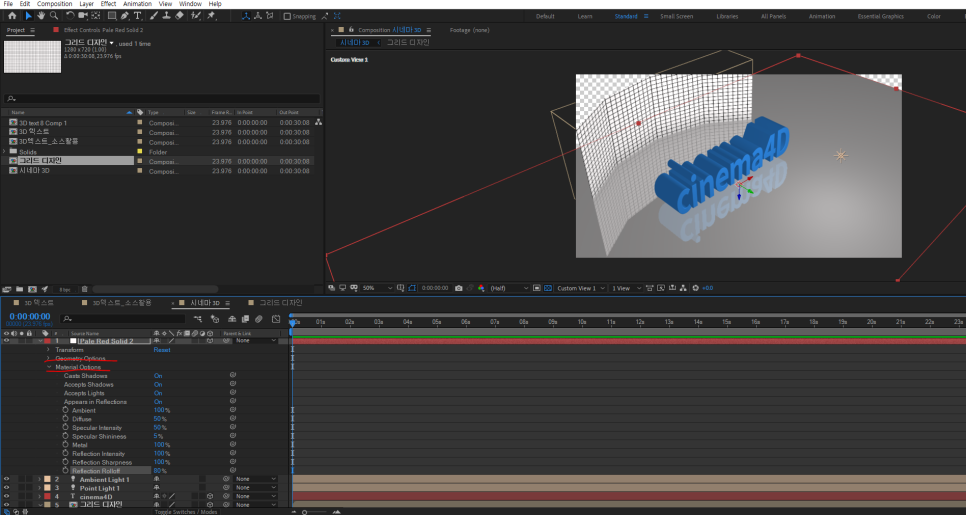Screen dimensions: 966x515
Task: Select the Pan Behind anchor point tool
Action: (x=96, y=16)
